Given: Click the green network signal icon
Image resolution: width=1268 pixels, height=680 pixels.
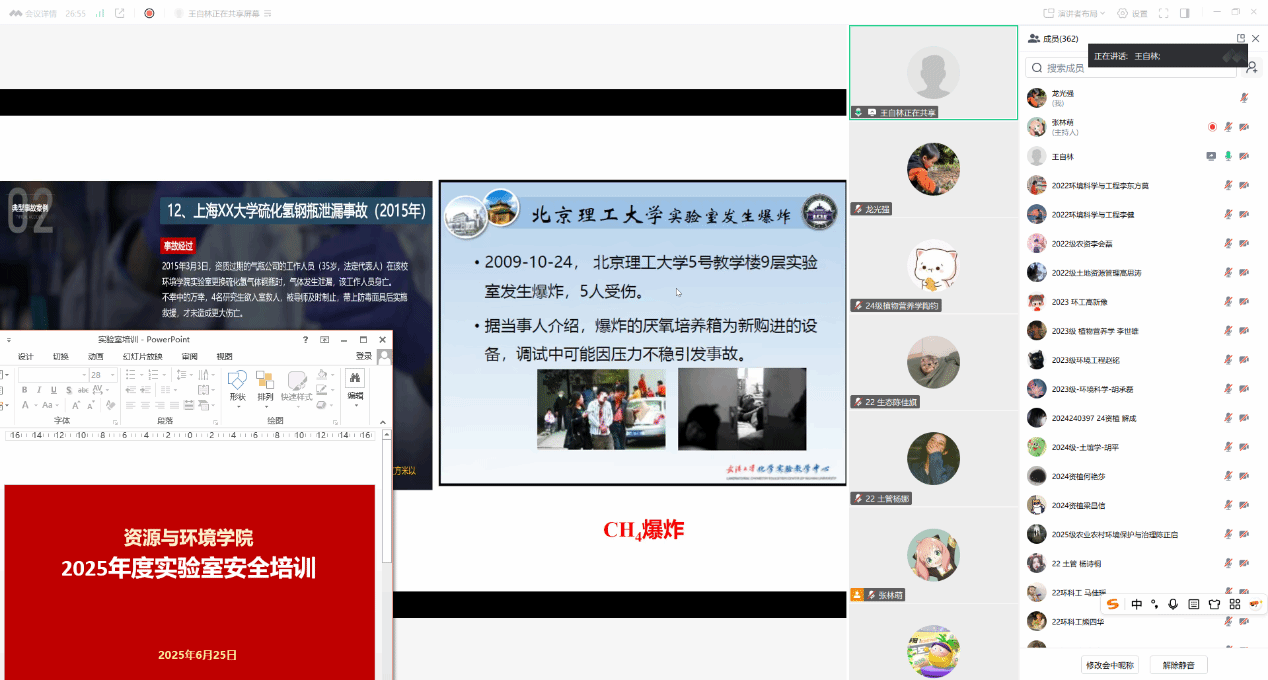Looking at the screenshot, I should click(100, 13).
